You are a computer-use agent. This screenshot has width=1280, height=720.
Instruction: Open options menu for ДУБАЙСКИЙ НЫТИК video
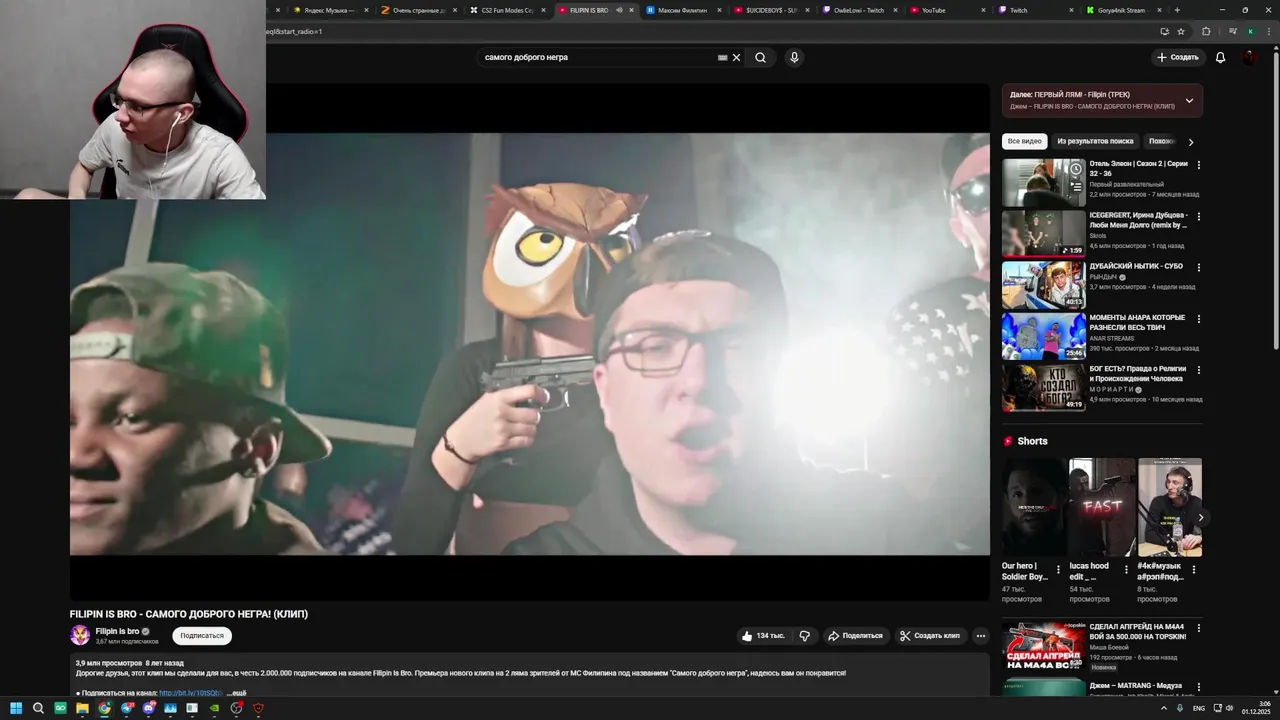coord(1198,267)
